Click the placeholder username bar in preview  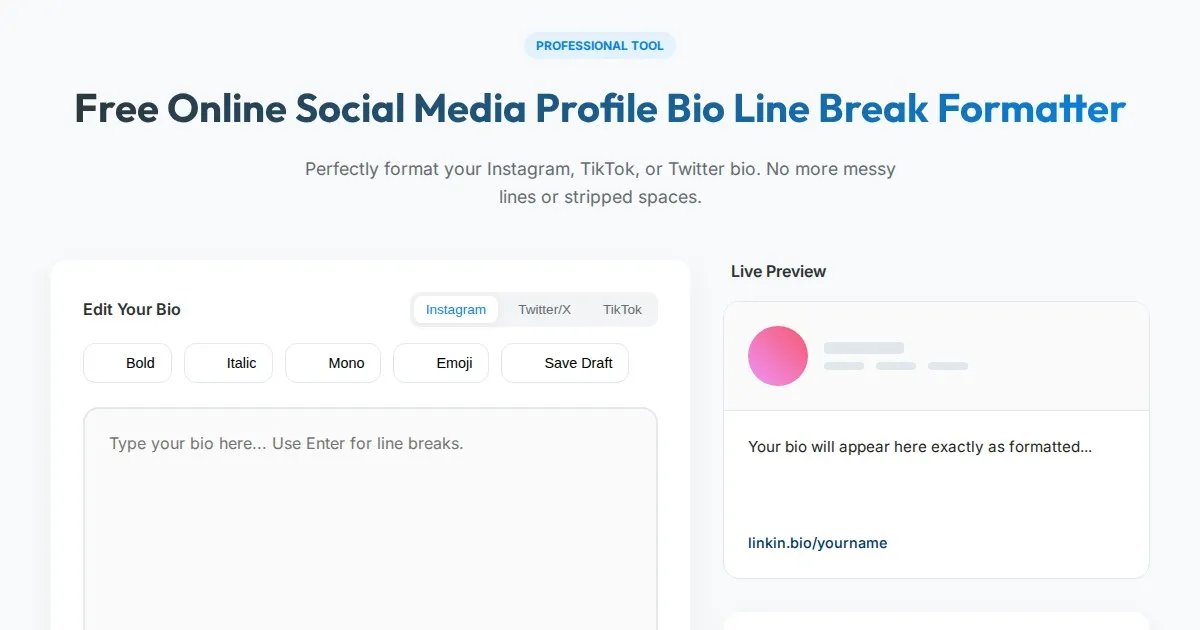[863, 348]
